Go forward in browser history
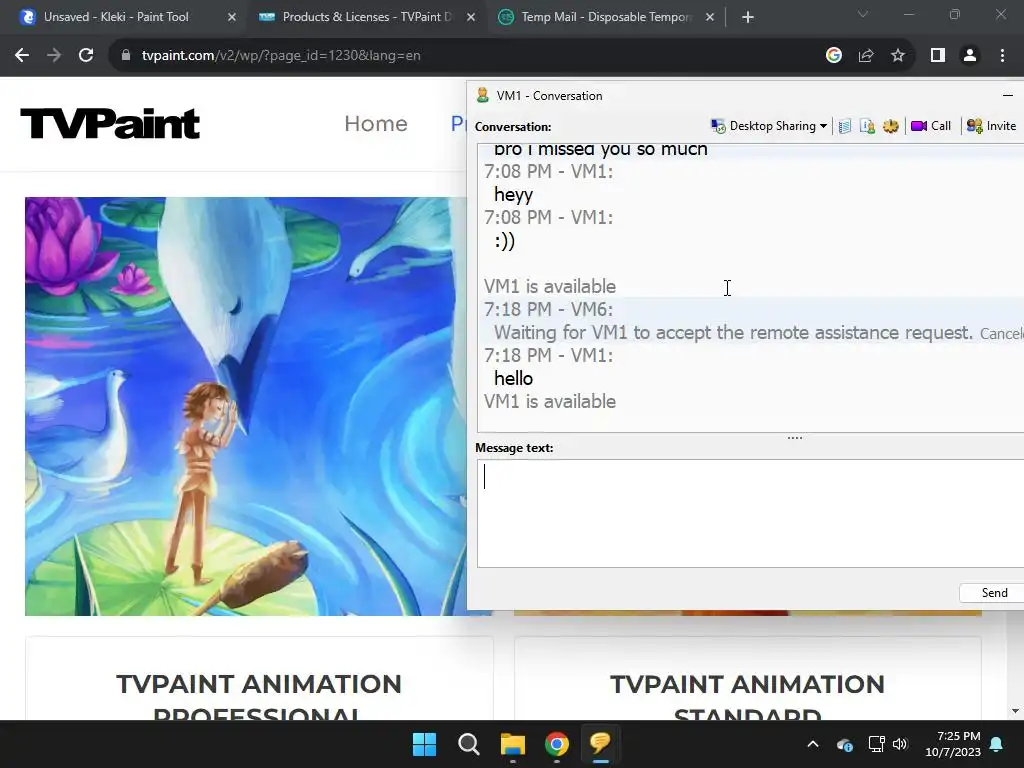Image resolution: width=1024 pixels, height=768 pixels. (54, 56)
